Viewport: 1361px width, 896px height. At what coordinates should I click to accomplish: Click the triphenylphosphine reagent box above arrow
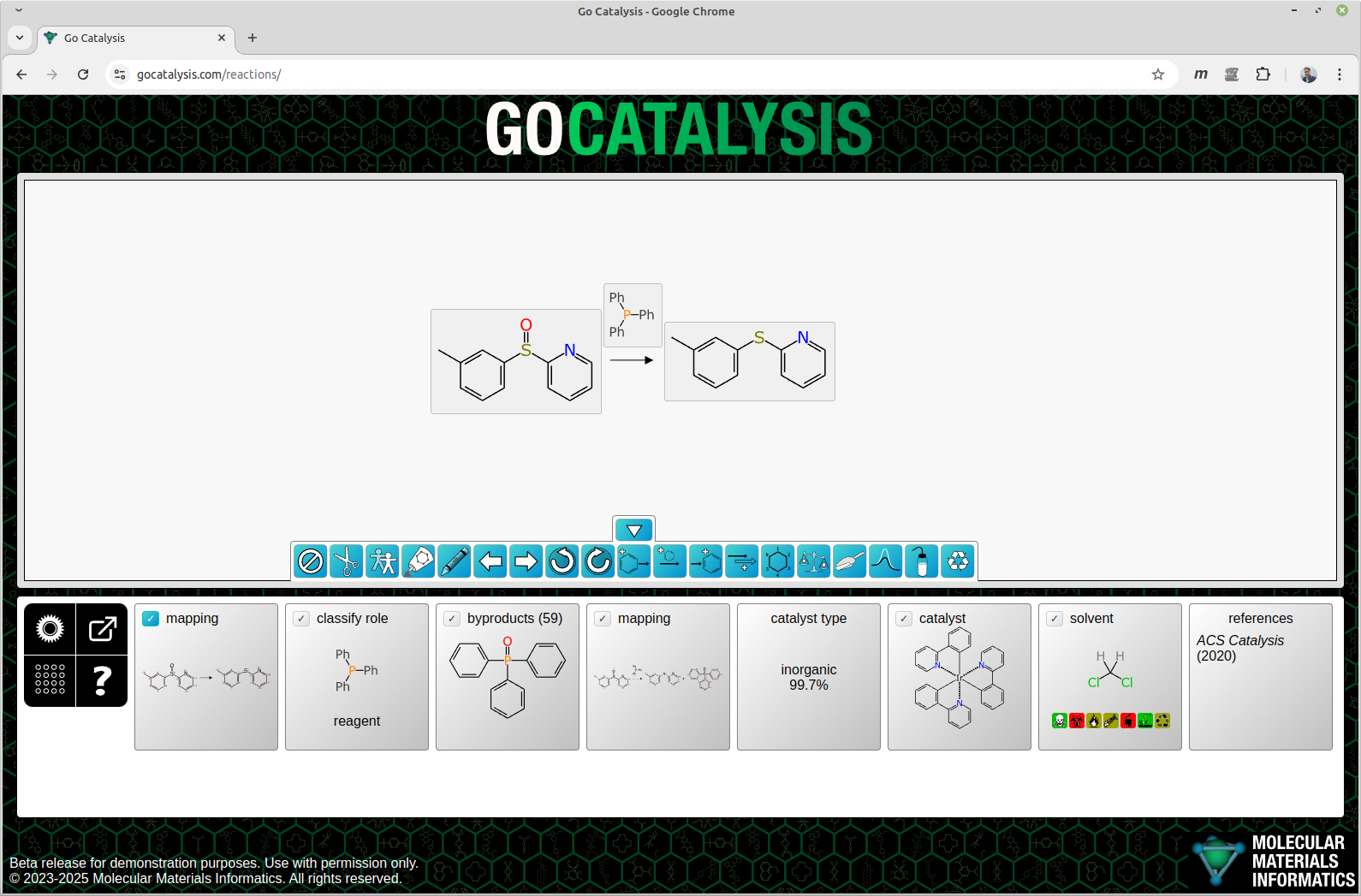click(633, 315)
